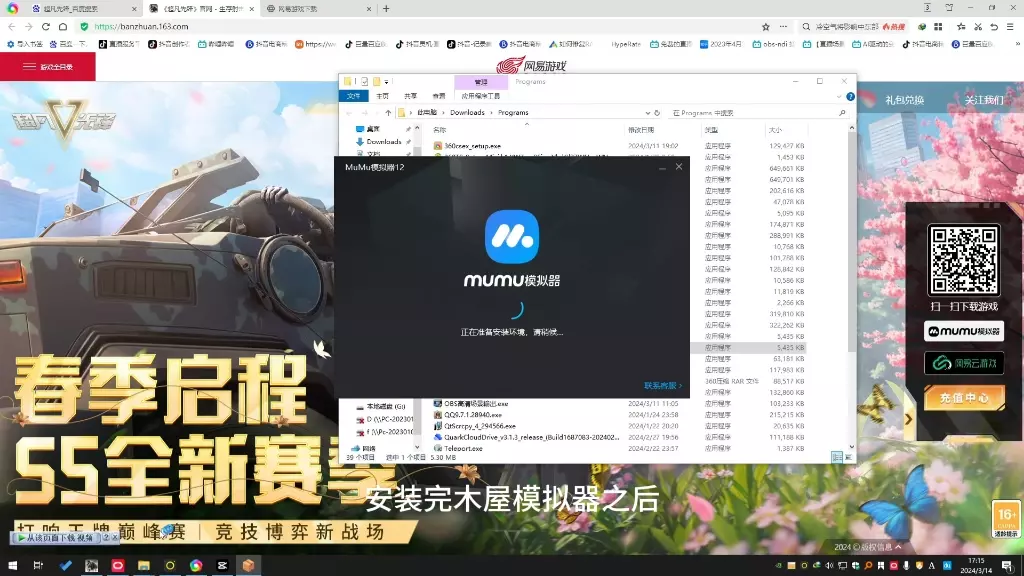The image size is (1024, 576).
Task: Switch to the third browser tab 网易游戏下载
Action: [319, 8]
